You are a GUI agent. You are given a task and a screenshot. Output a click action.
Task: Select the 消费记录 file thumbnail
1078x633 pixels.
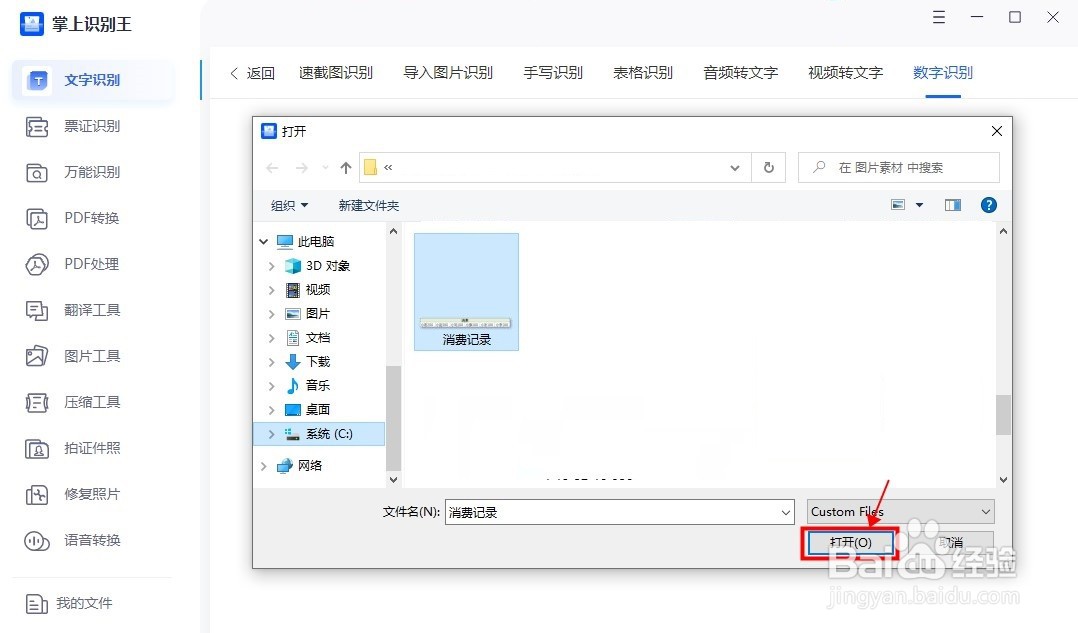[x=466, y=291]
